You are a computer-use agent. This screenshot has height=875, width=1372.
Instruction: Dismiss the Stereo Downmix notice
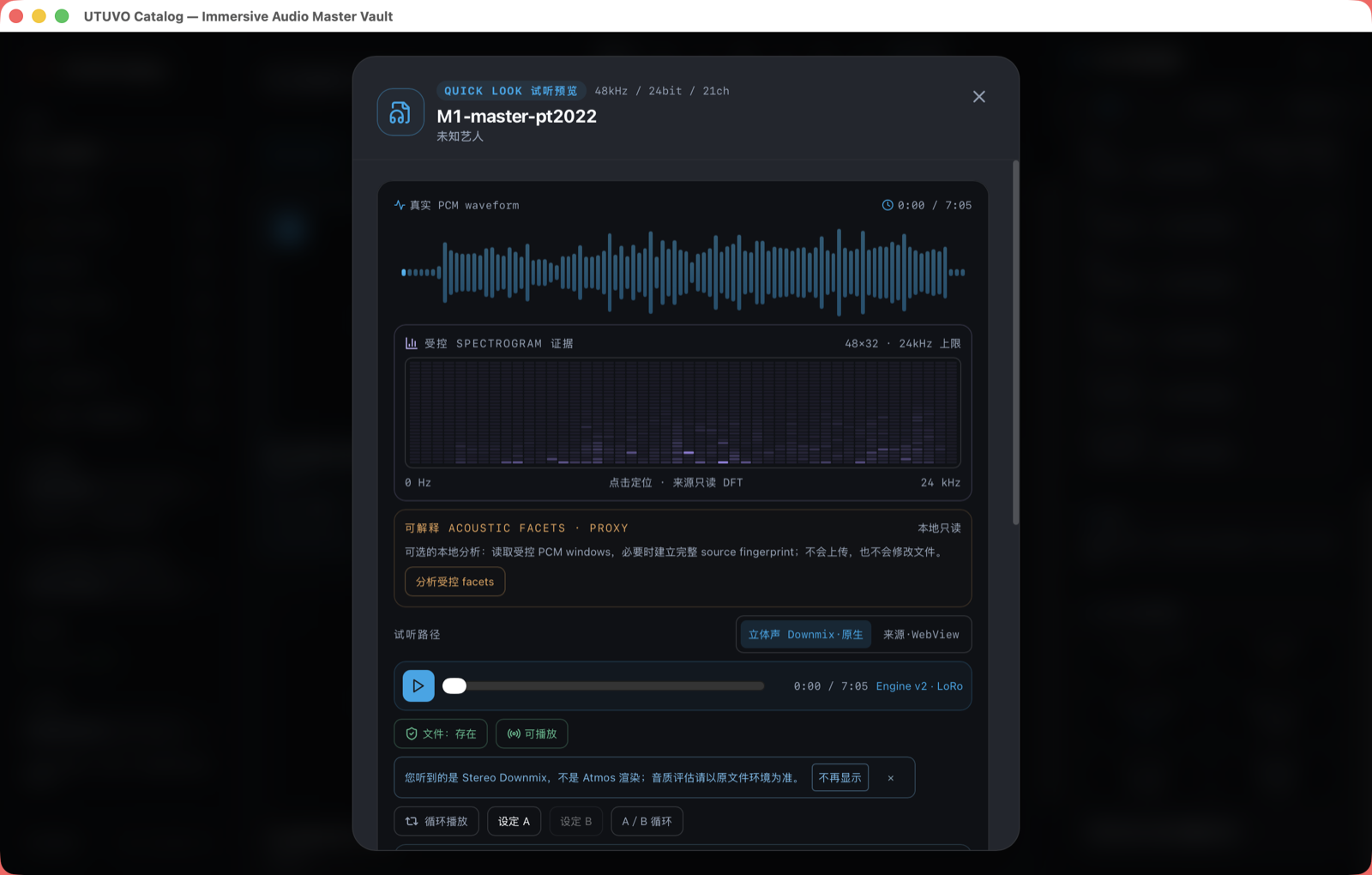coord(891,778)
